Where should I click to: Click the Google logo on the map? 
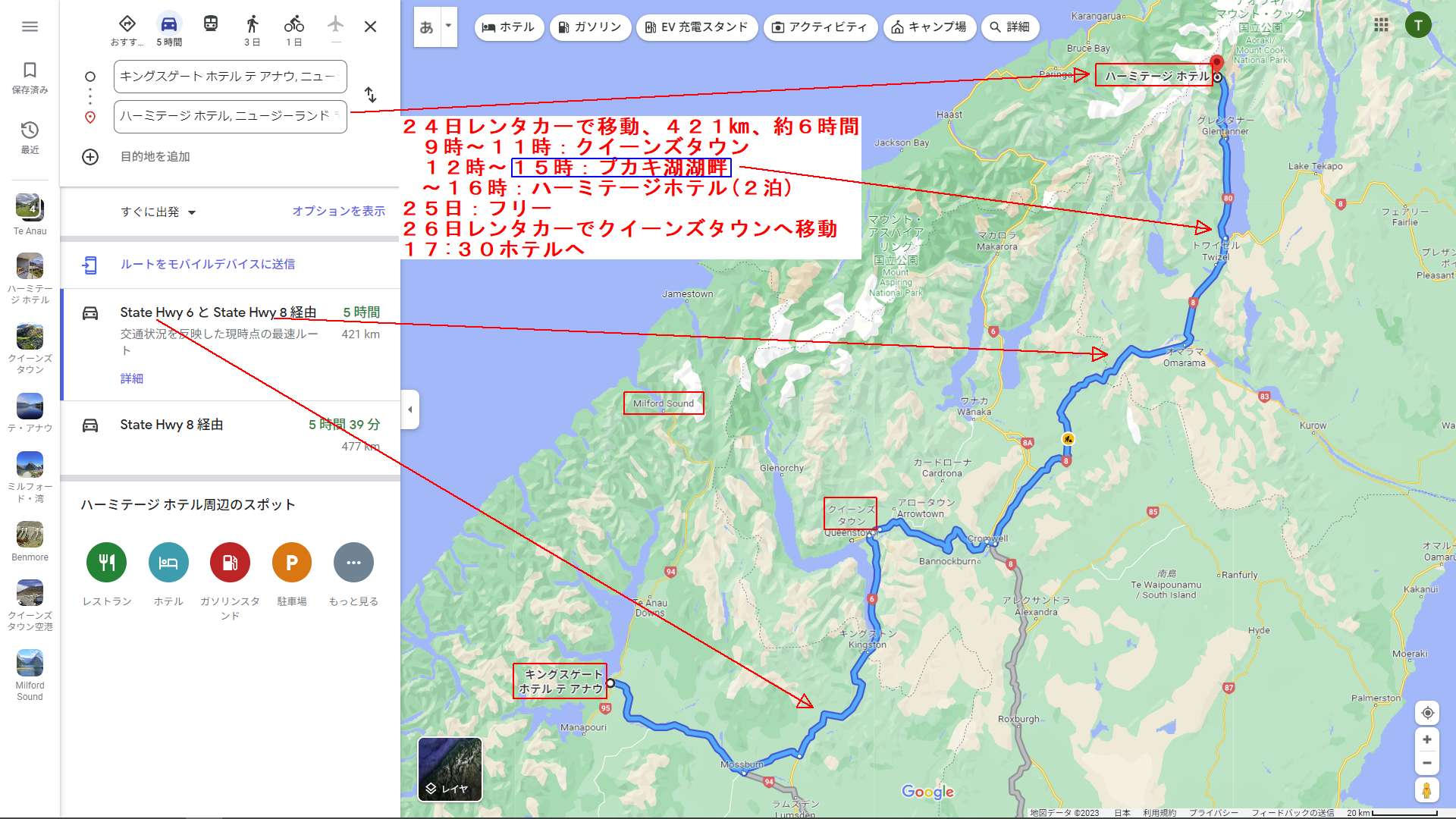(927, 792)
